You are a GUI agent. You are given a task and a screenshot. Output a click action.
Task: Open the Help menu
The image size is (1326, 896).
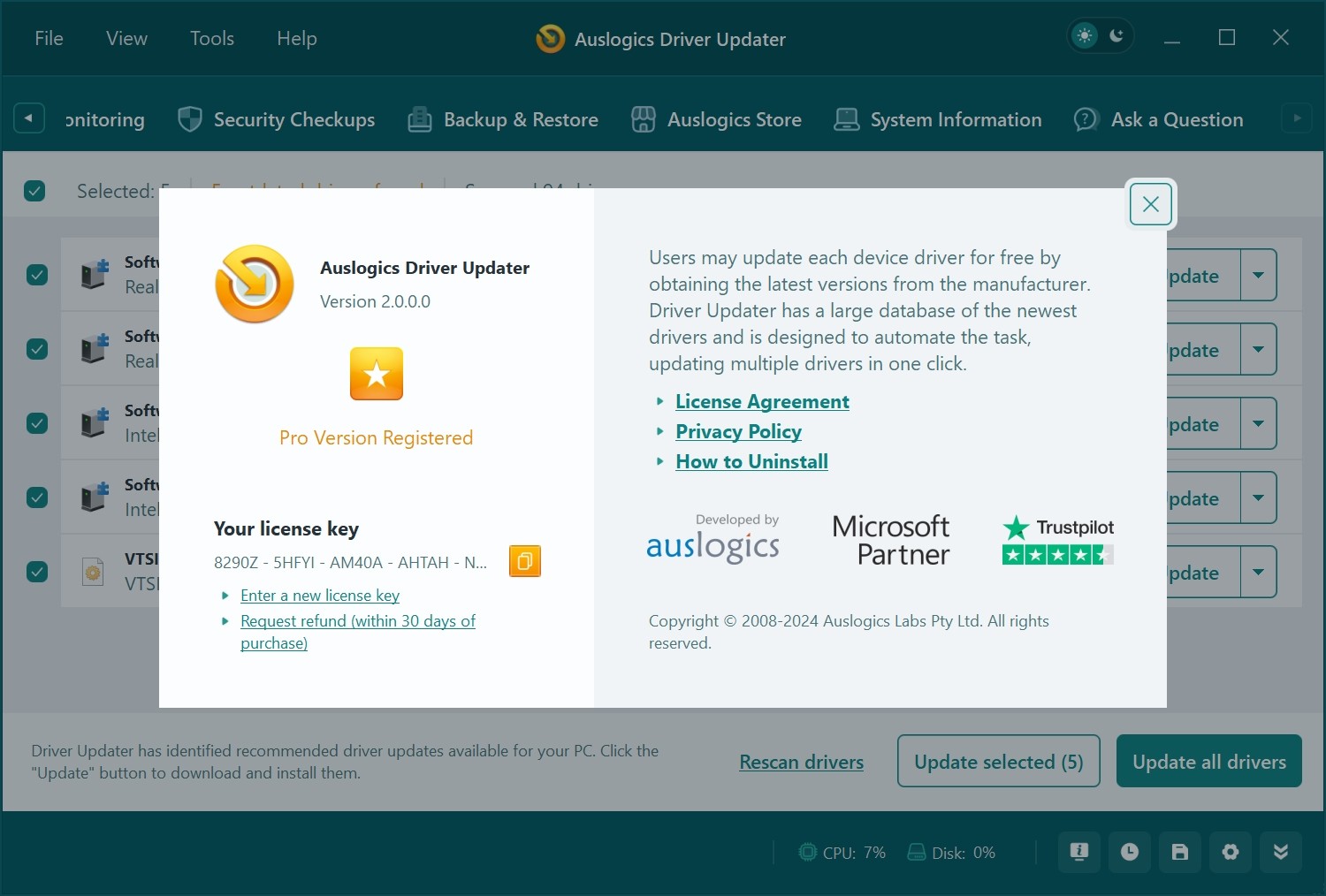(x=296, y=38)
